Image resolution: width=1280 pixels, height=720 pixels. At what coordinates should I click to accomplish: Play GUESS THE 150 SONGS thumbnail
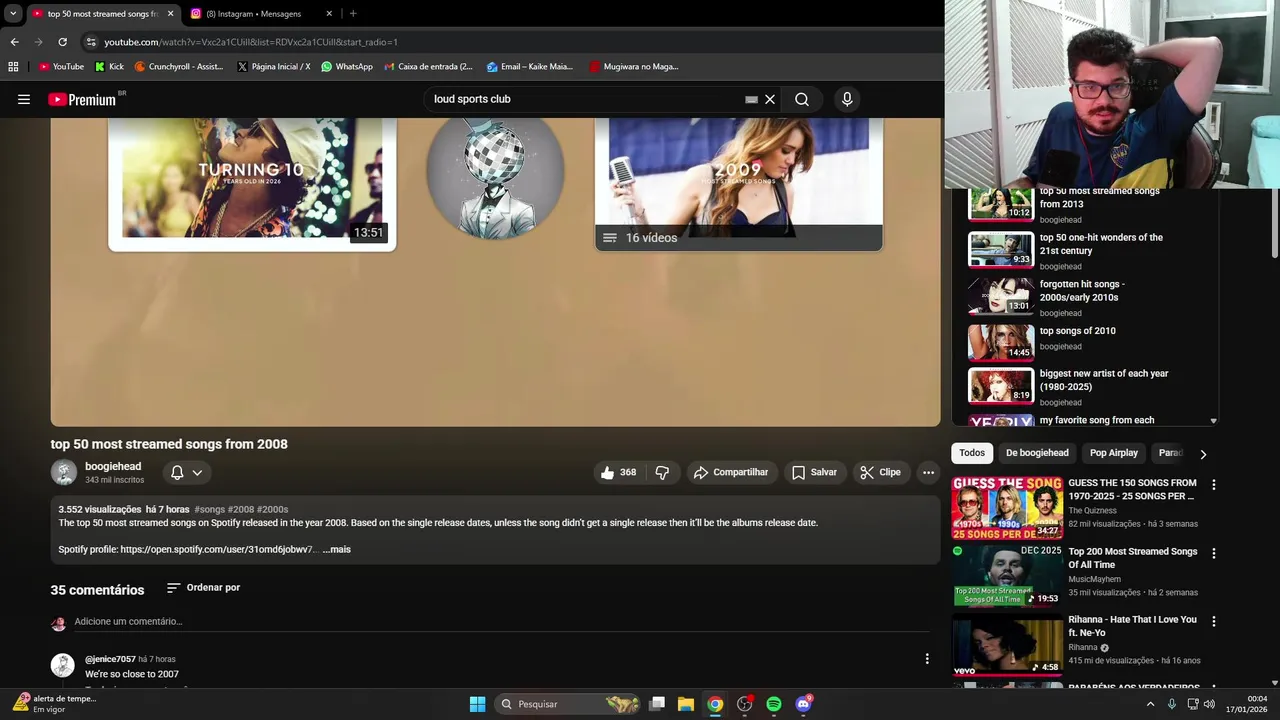point(1007,508)
